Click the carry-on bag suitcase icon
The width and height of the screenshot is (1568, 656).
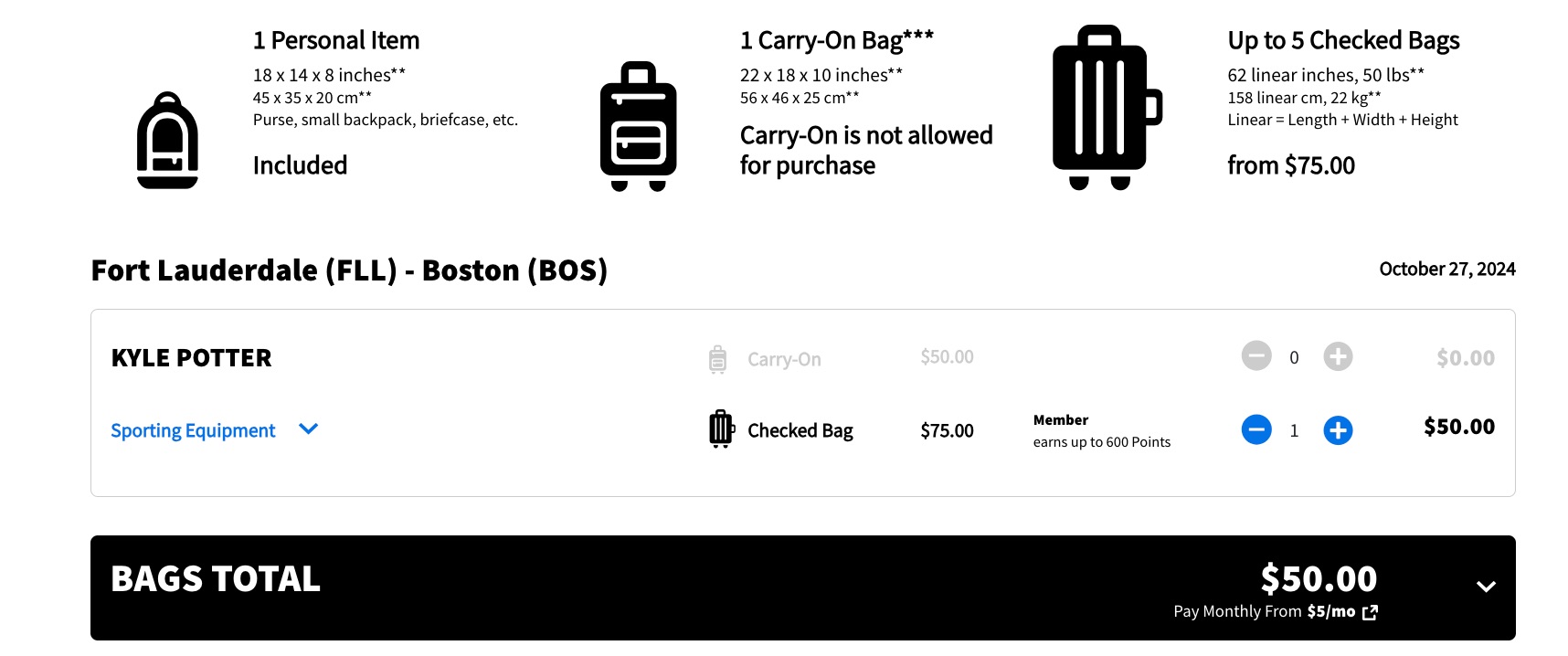pos(638,128)
